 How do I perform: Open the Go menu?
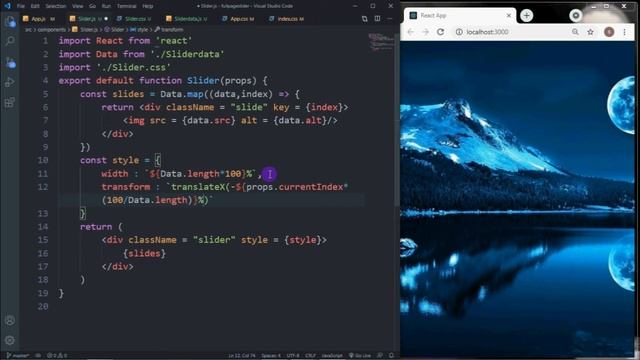(93, 6)
